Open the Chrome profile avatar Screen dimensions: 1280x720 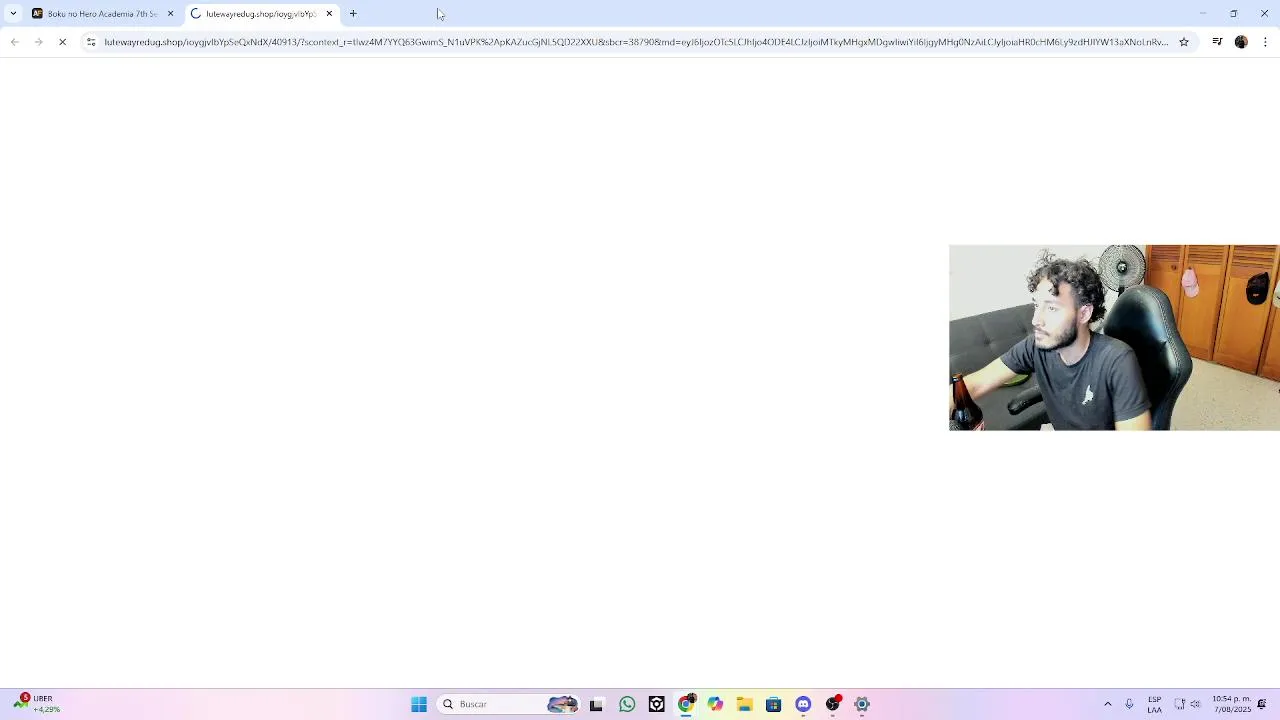coord(1241,42)
